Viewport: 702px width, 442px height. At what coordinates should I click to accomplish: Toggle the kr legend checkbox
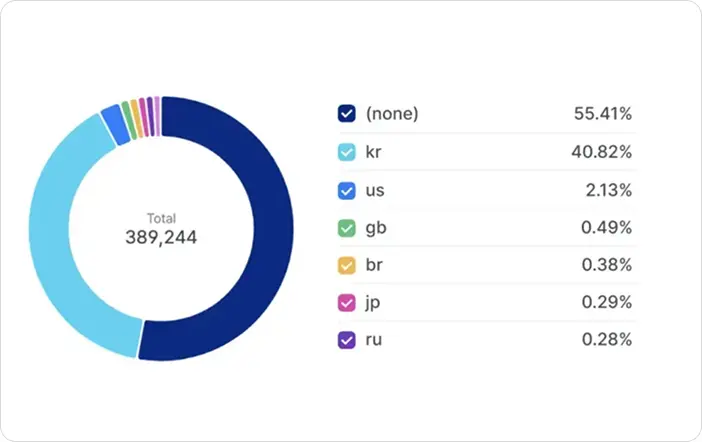click(x=347, y=152)
